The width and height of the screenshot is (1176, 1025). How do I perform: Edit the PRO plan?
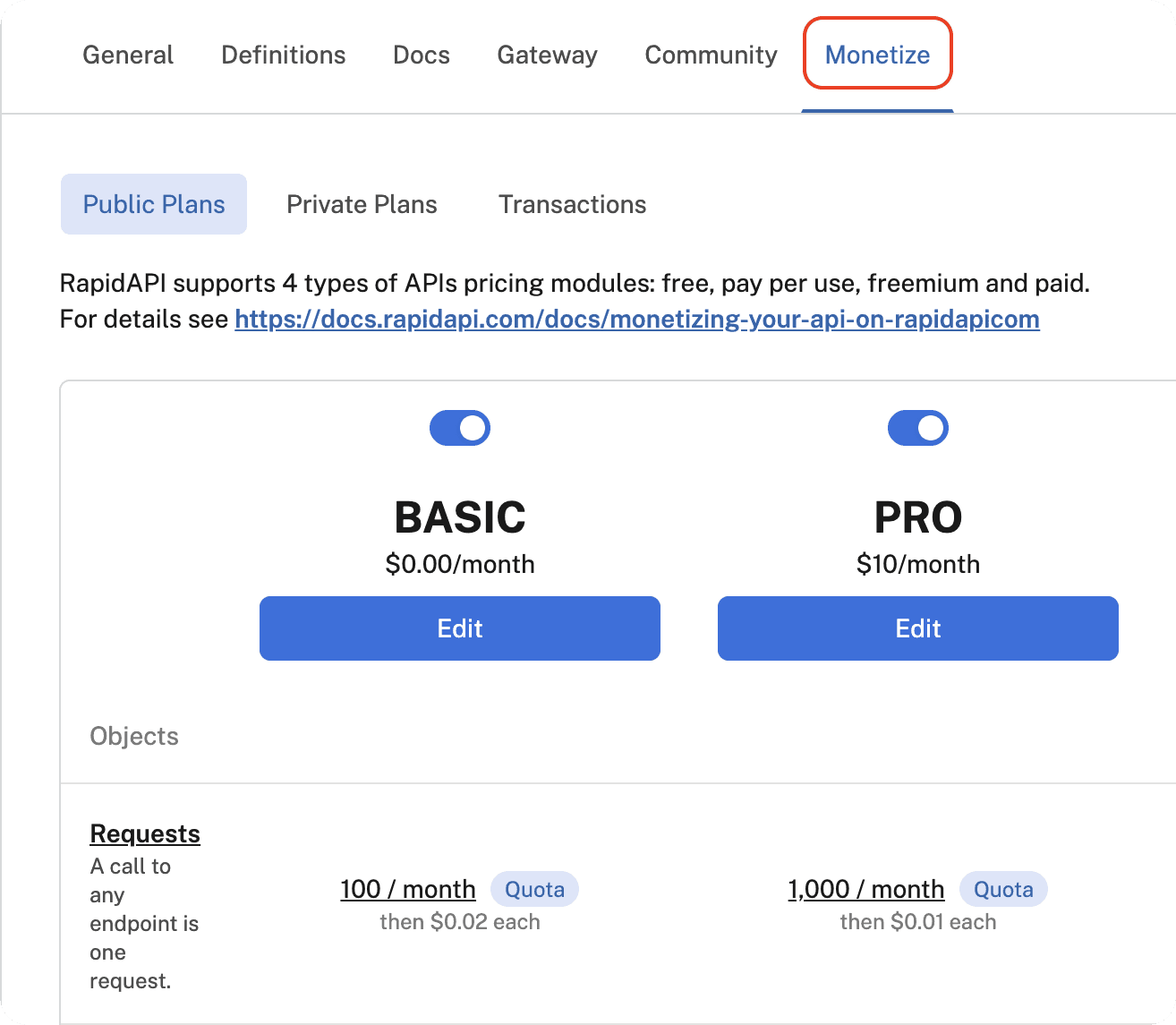(917, 628)
